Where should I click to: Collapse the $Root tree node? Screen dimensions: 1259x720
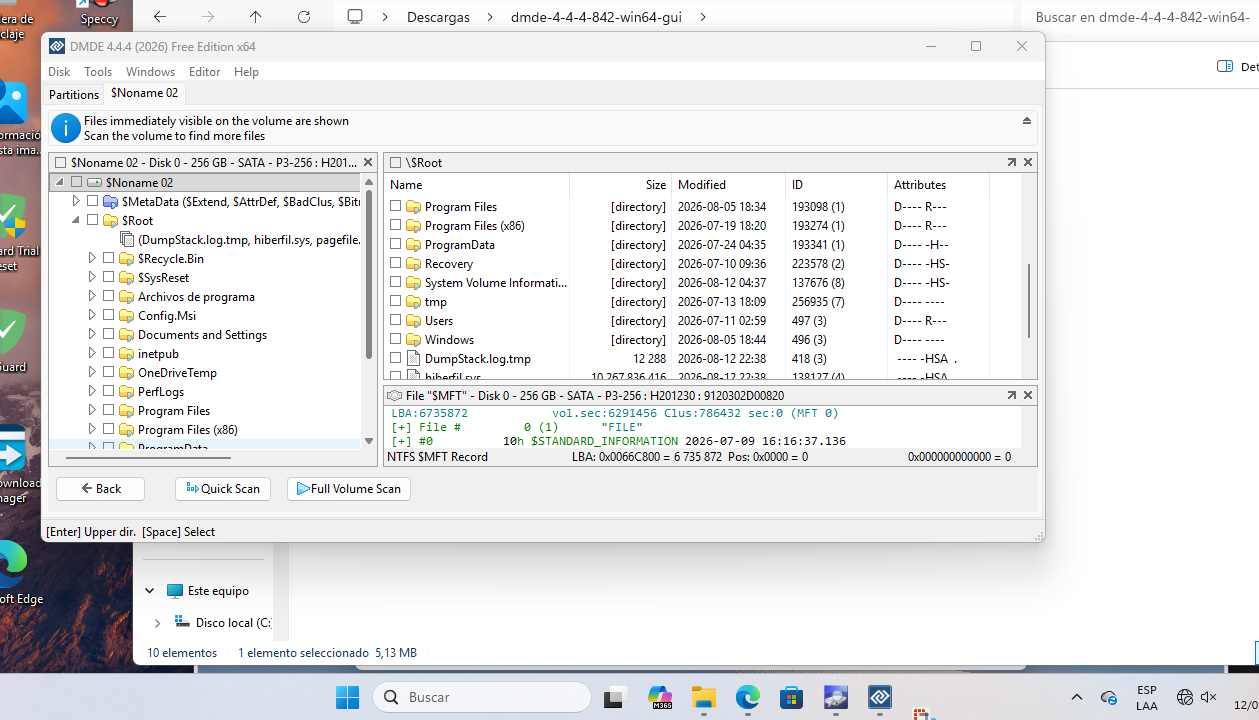pos(76,220)
